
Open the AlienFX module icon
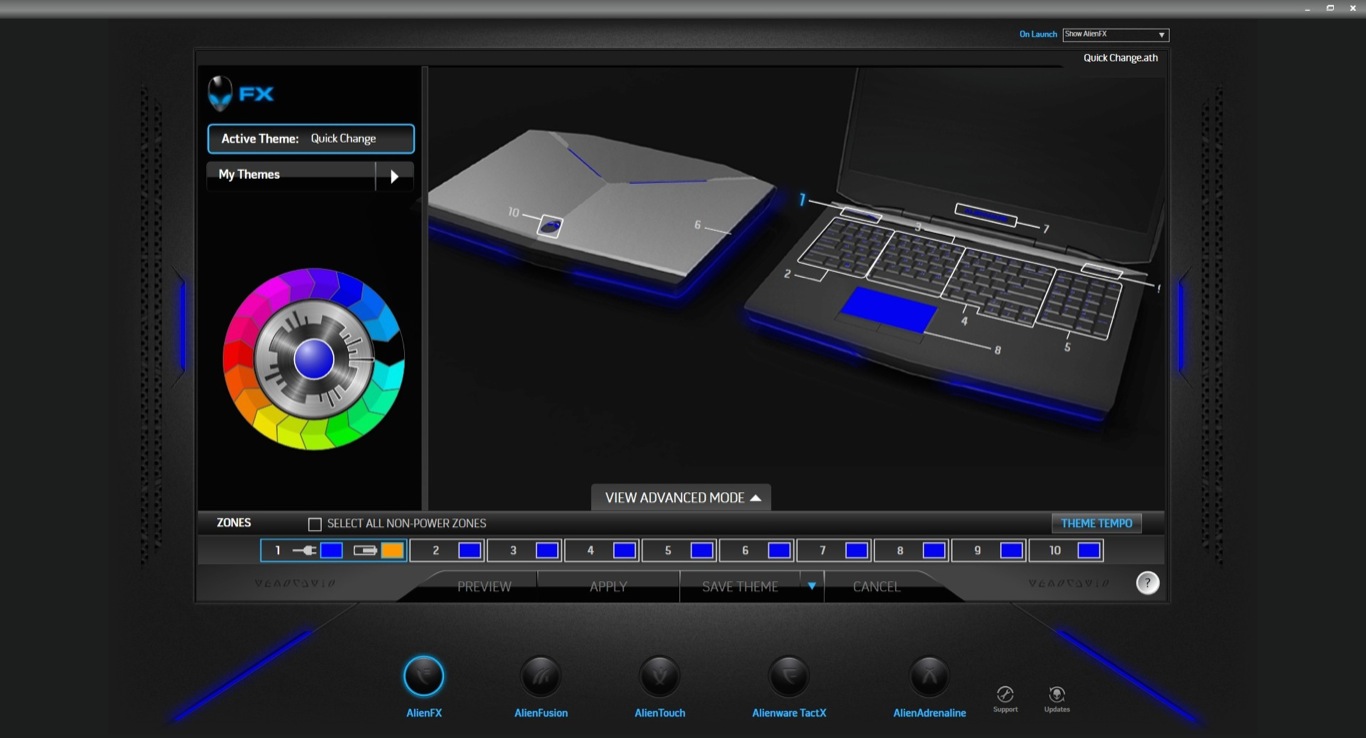click(424, 677)
